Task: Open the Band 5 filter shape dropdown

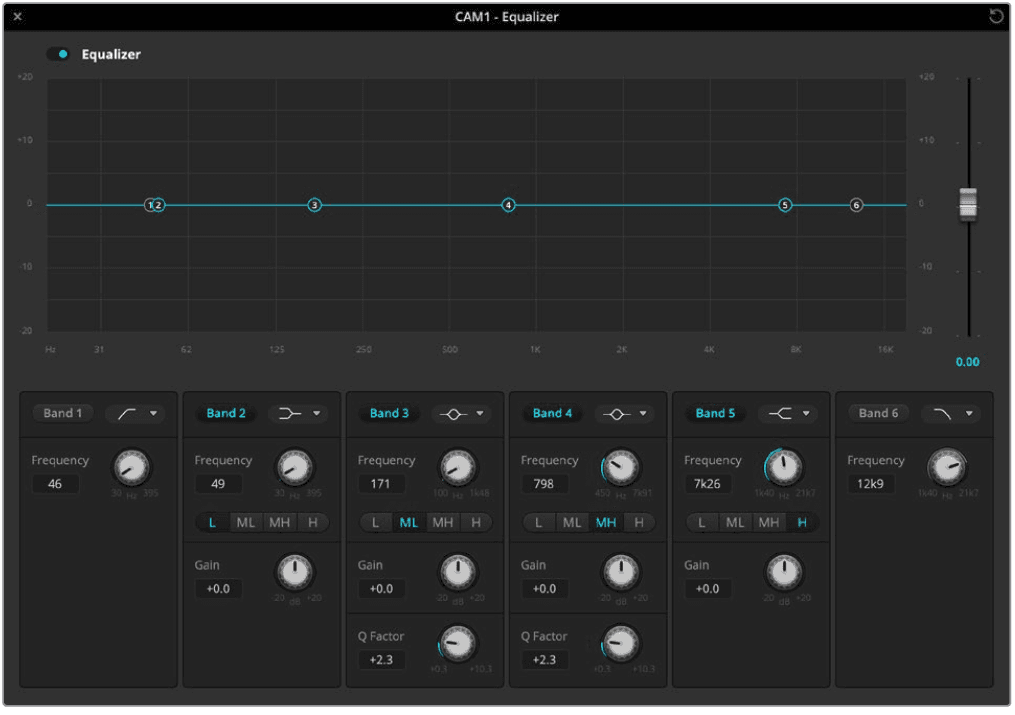Action: 789,413
